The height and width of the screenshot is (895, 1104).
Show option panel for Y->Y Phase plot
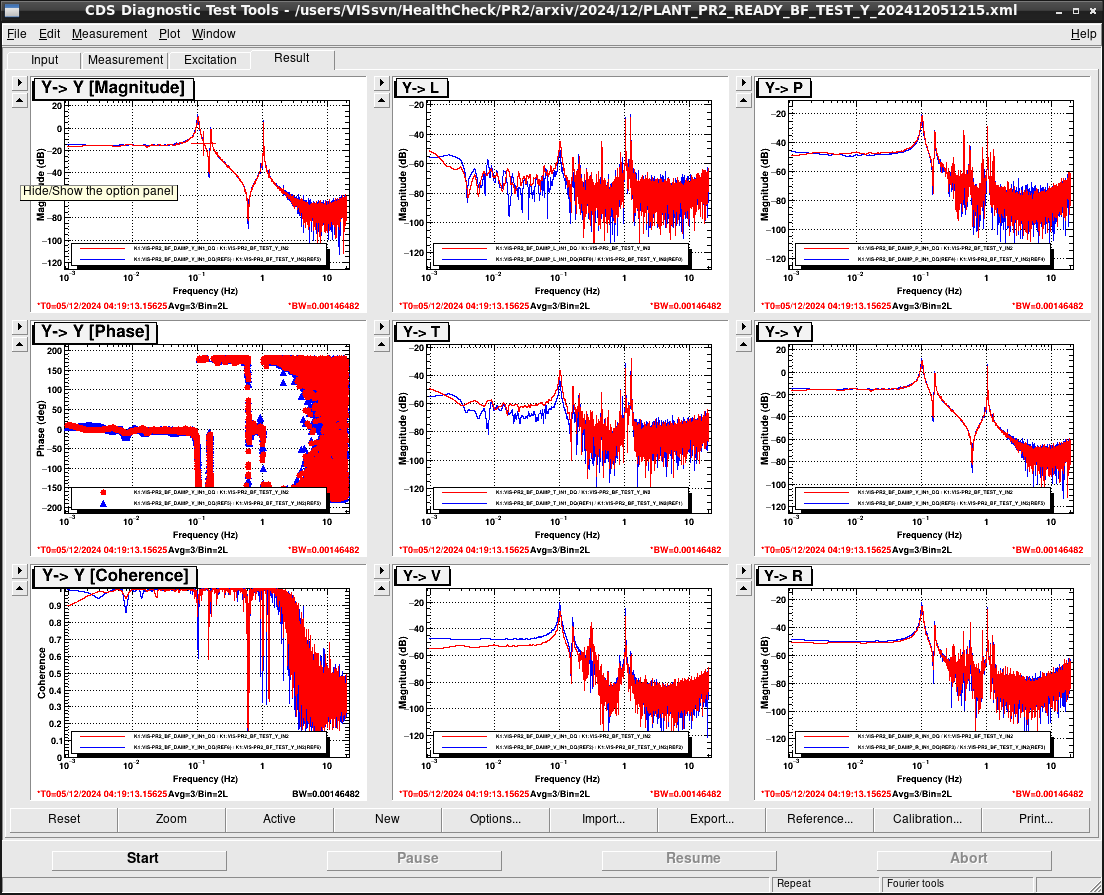click(20, 327)
